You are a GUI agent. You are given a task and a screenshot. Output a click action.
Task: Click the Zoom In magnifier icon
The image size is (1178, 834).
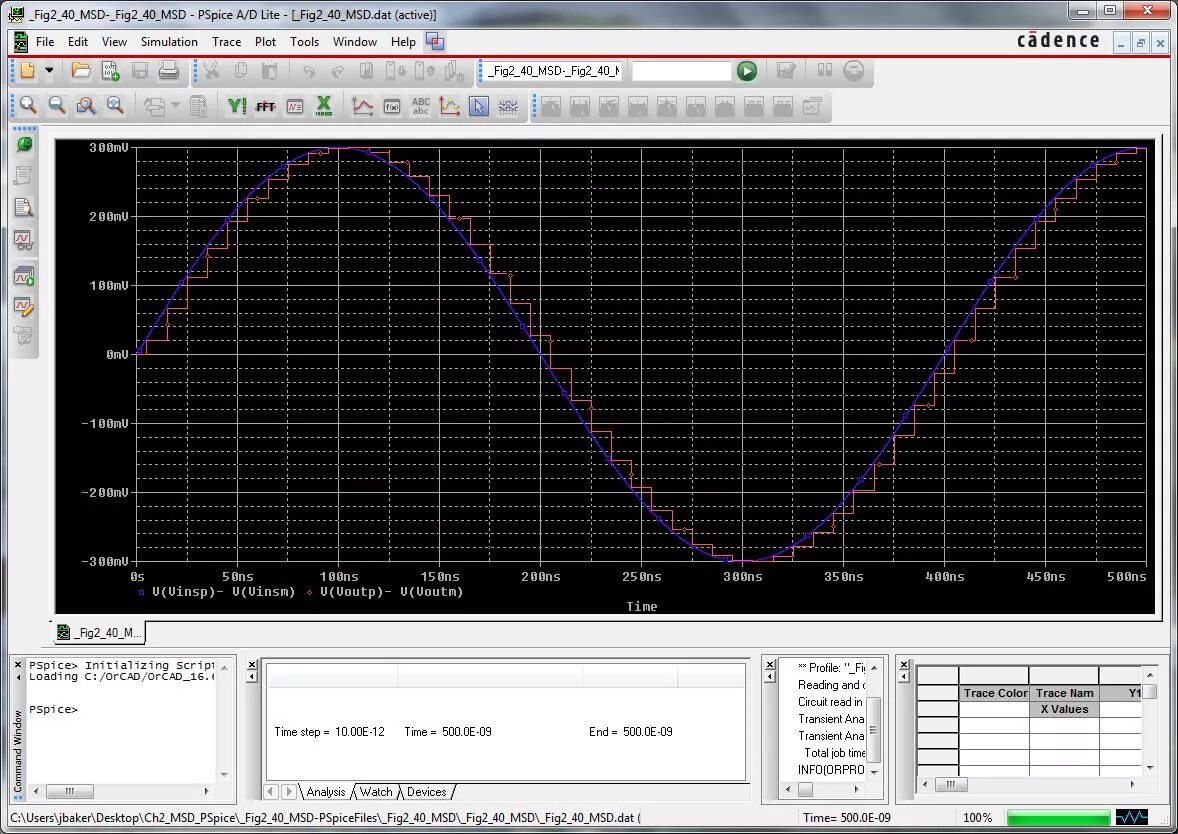[x=28, y=105]
